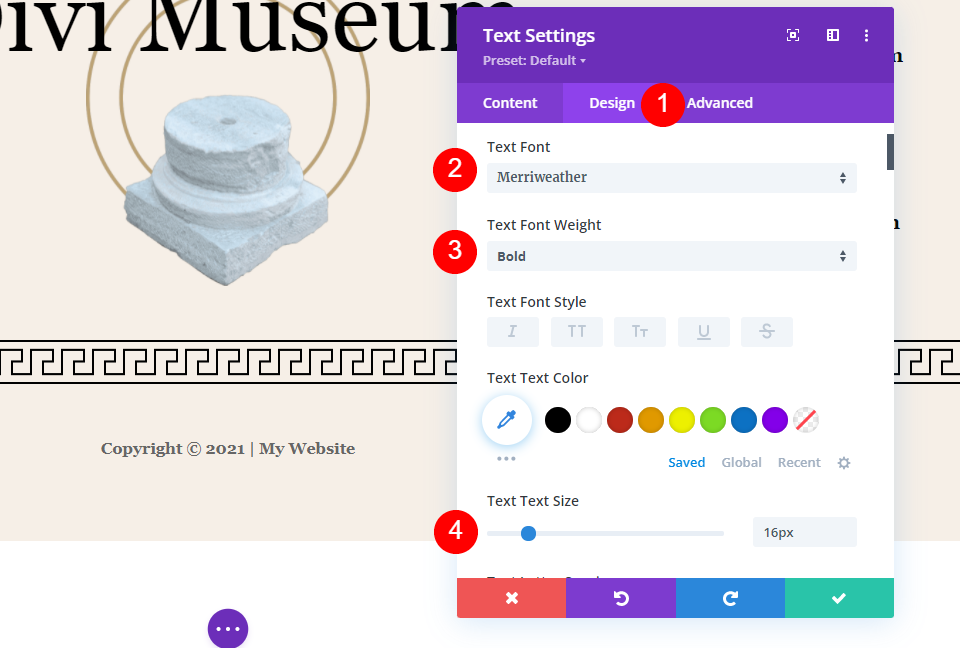Select the green color swatch
This screenshot has width=960, height=648.
[713, 420]
